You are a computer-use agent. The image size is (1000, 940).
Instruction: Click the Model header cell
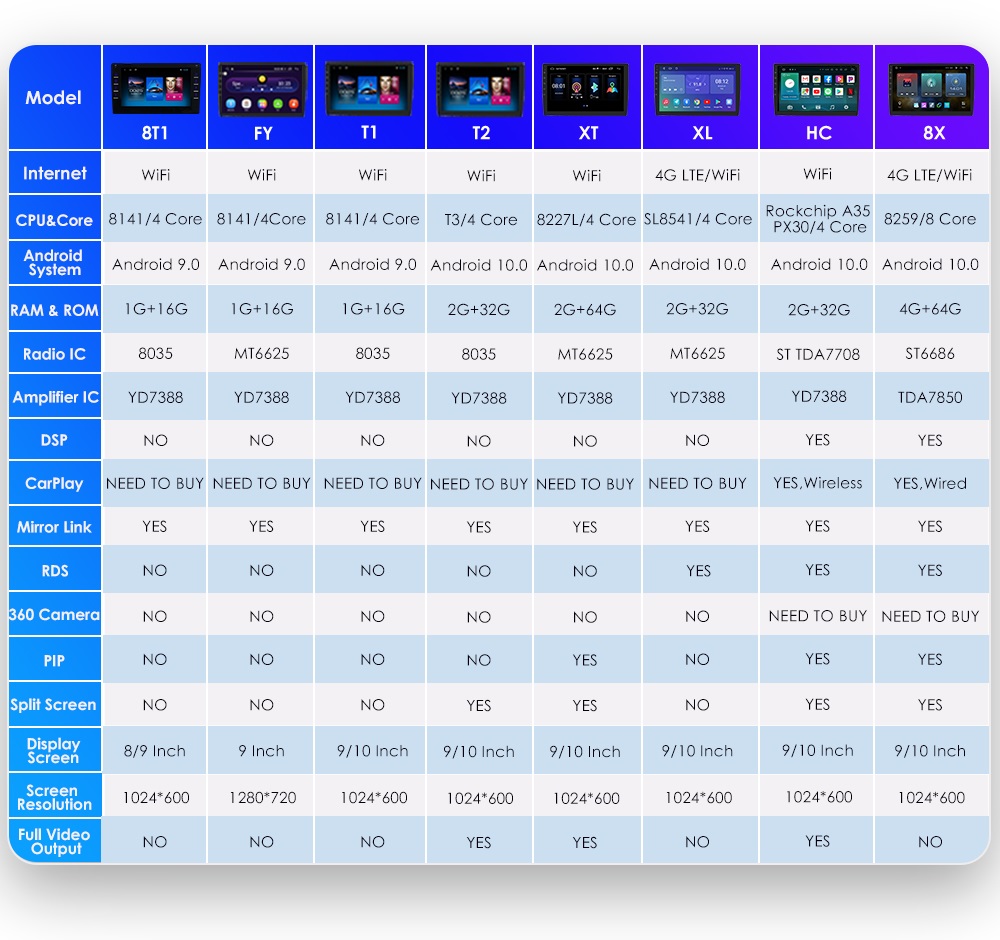(54, 98)
